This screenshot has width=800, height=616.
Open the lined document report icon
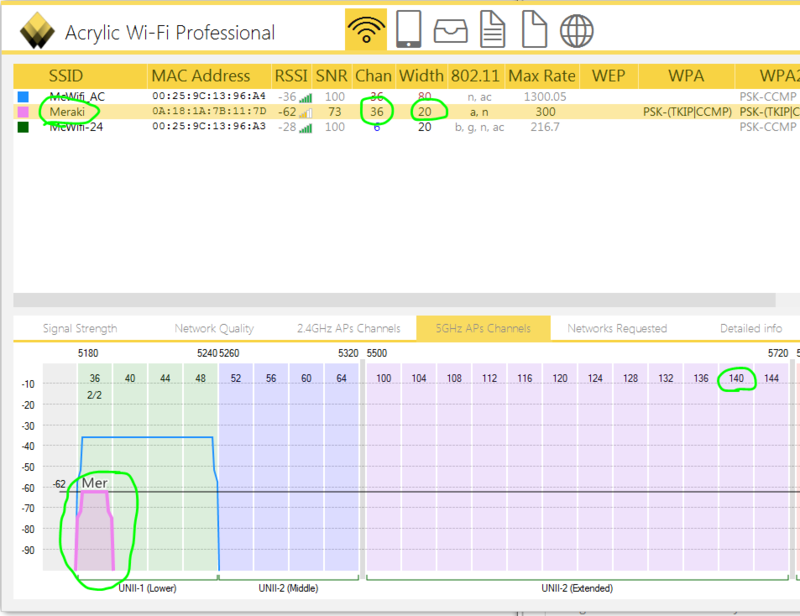pos(492,30)
